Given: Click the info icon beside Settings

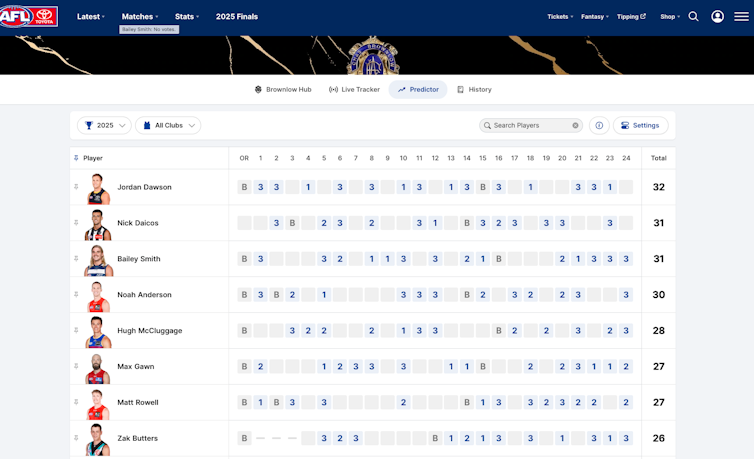Looking at the screenshot, I should (x=599, y=125).
